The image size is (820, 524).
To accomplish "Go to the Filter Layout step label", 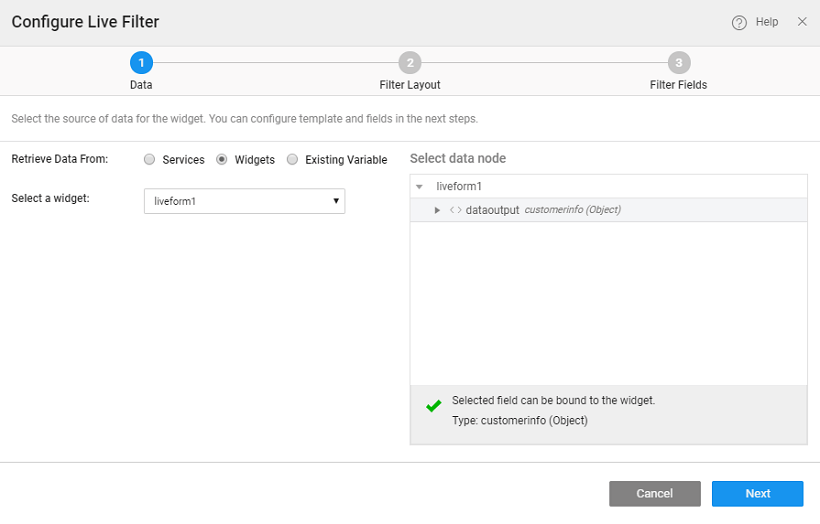I will click(409, 85).
